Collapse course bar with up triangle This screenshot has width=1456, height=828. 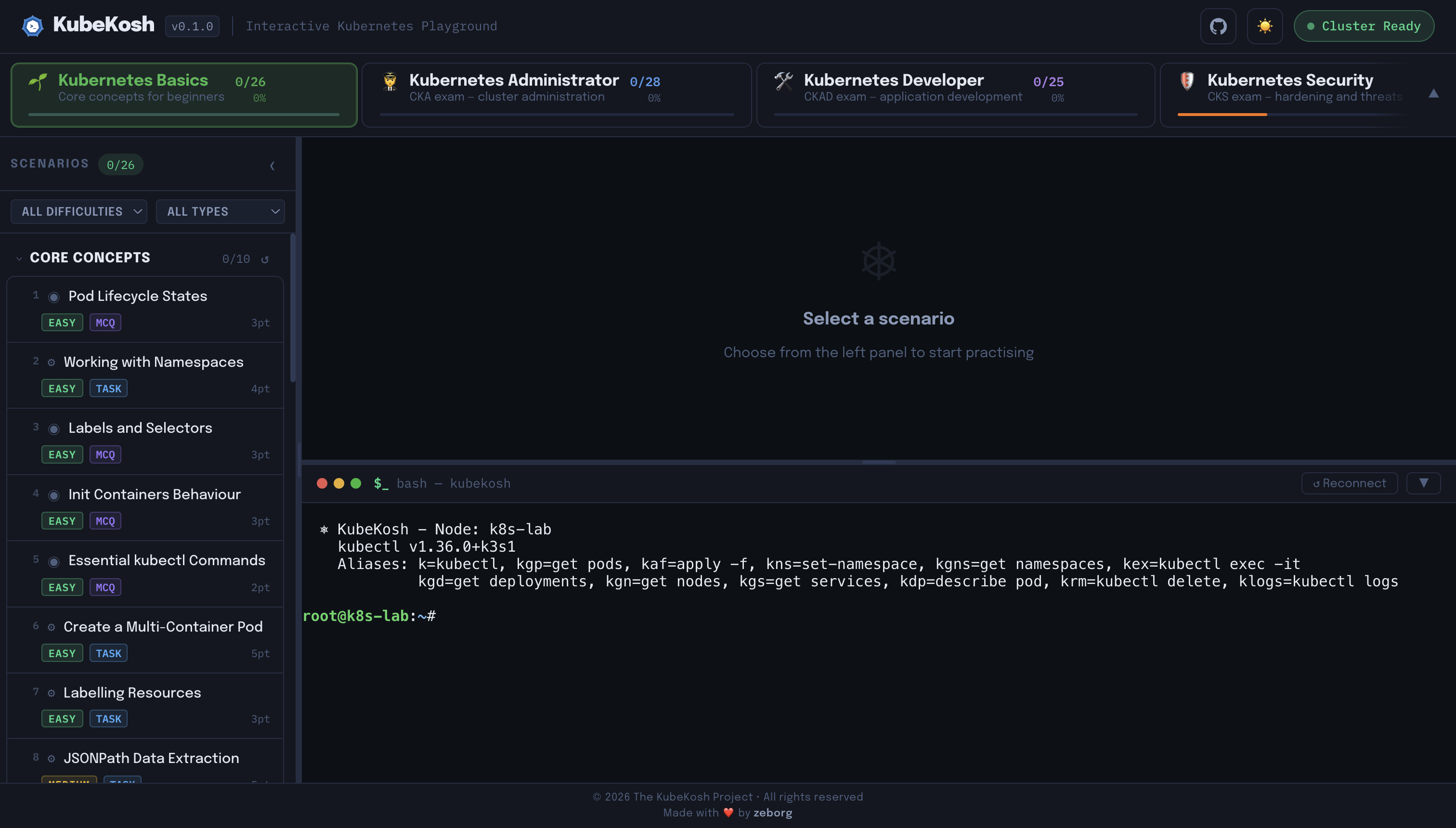[1433, 94]
